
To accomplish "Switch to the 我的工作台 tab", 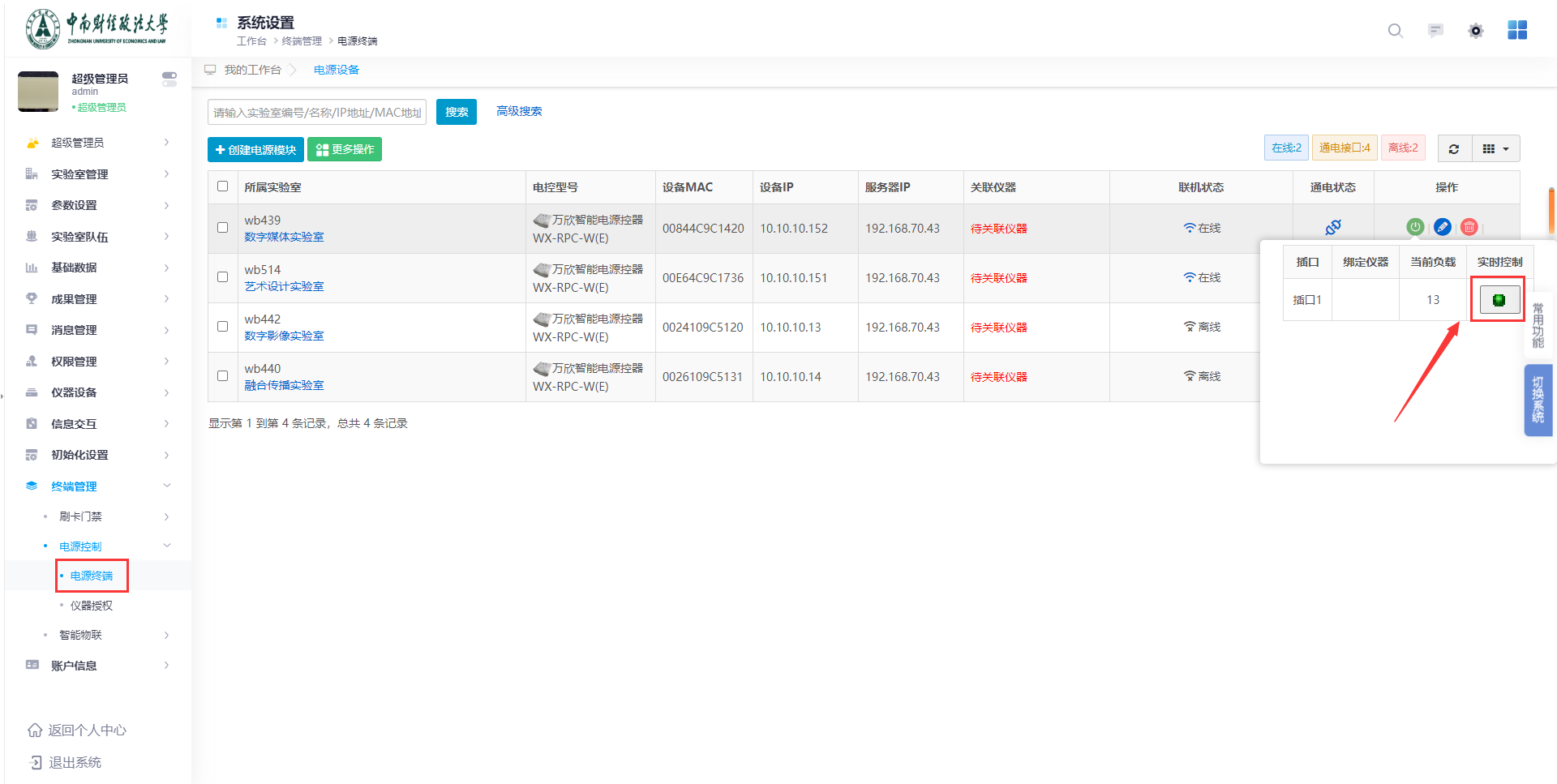I will (x=252, y=71).
